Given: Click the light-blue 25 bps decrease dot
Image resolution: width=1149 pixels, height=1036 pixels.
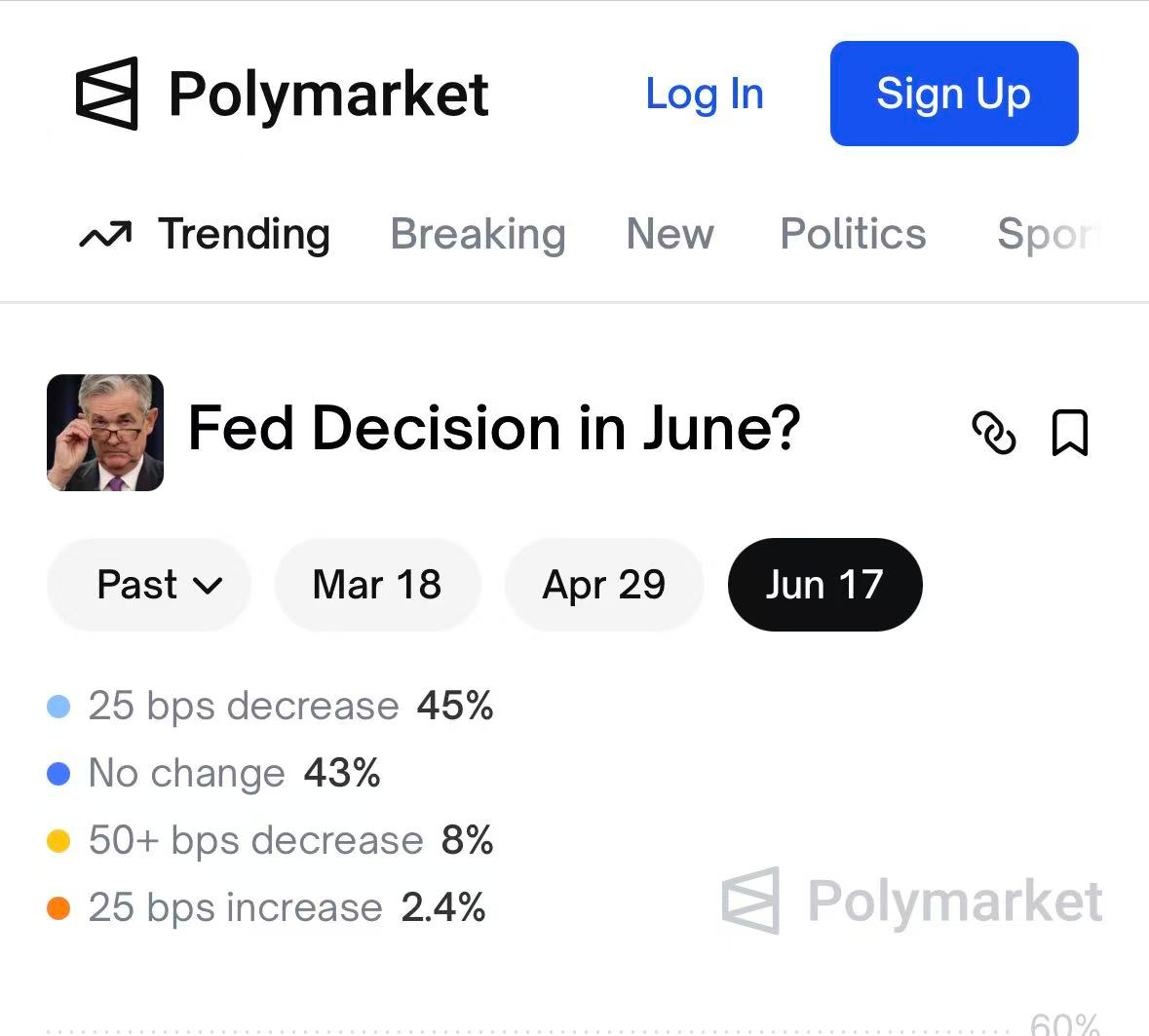Looking at the screenshot, I should pos(58,707).
